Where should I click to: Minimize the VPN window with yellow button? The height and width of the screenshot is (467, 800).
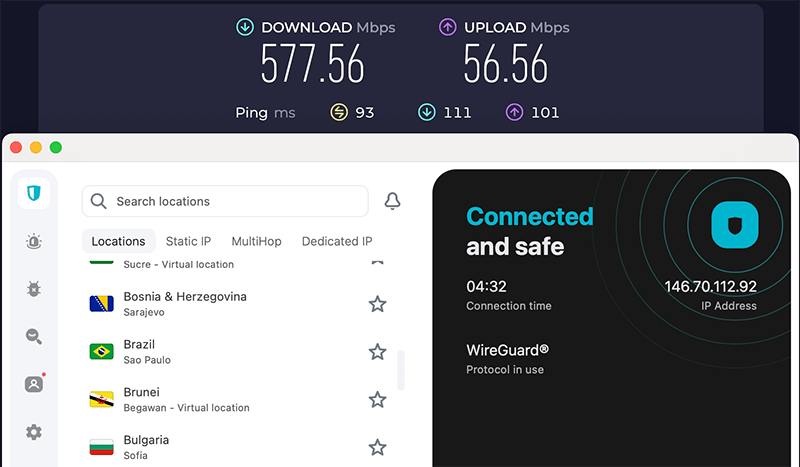[x=36, y=148]
